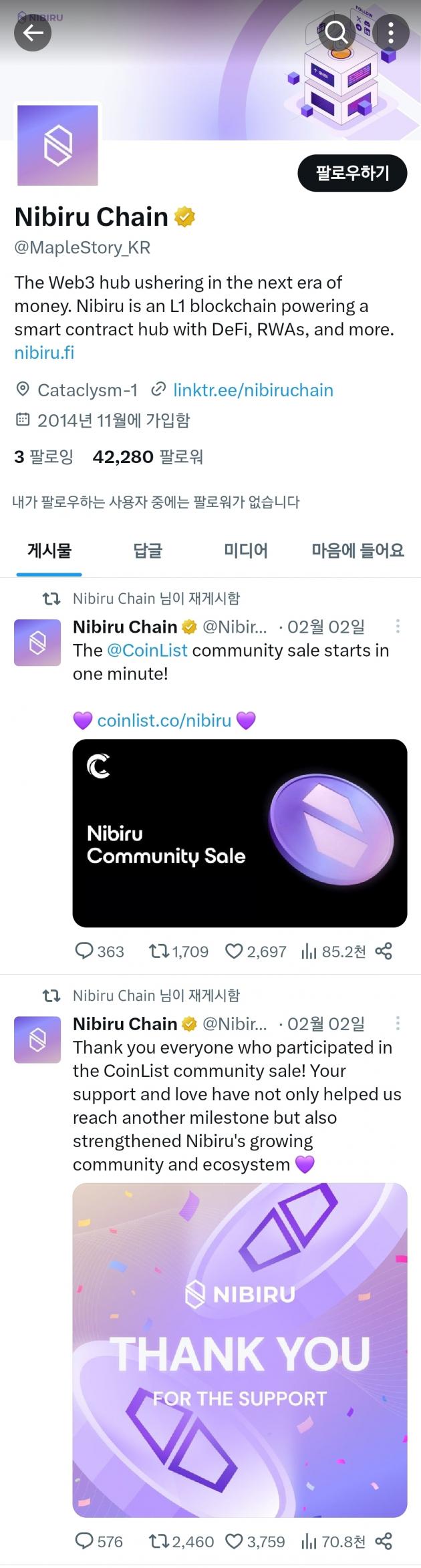
Task: Open the search icon on the profile header
Action: point(337,32)
